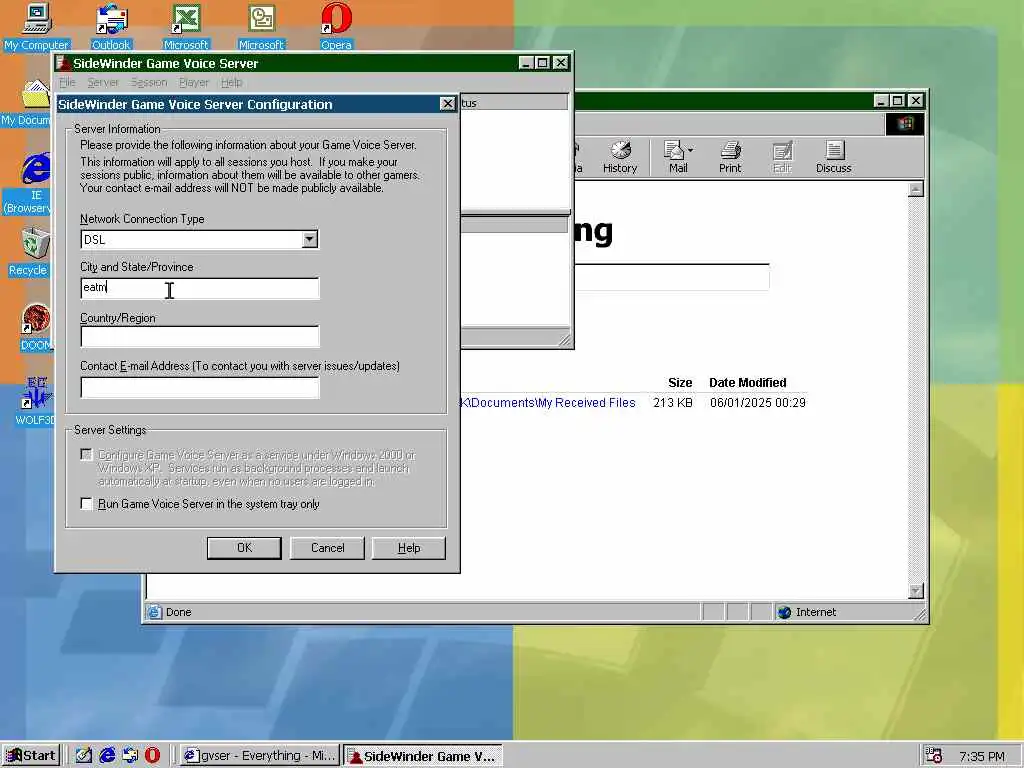Viewport: 1024px width, 768px height.
Task: Click the greyed Edit toolbar icon
Action: [x=782, y=157]
